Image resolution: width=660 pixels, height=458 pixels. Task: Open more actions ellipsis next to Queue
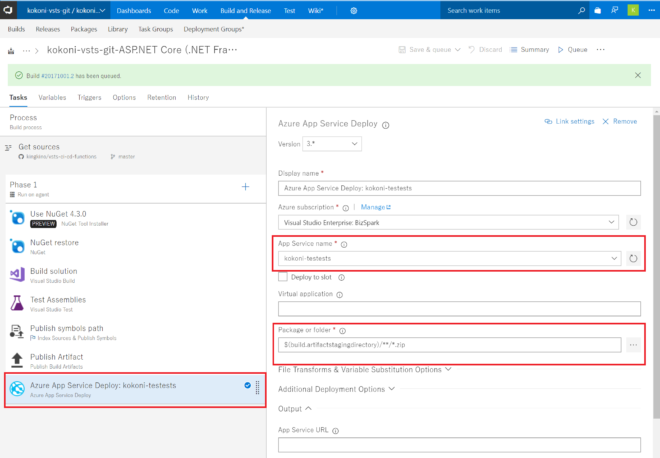(x=601, y=50)
